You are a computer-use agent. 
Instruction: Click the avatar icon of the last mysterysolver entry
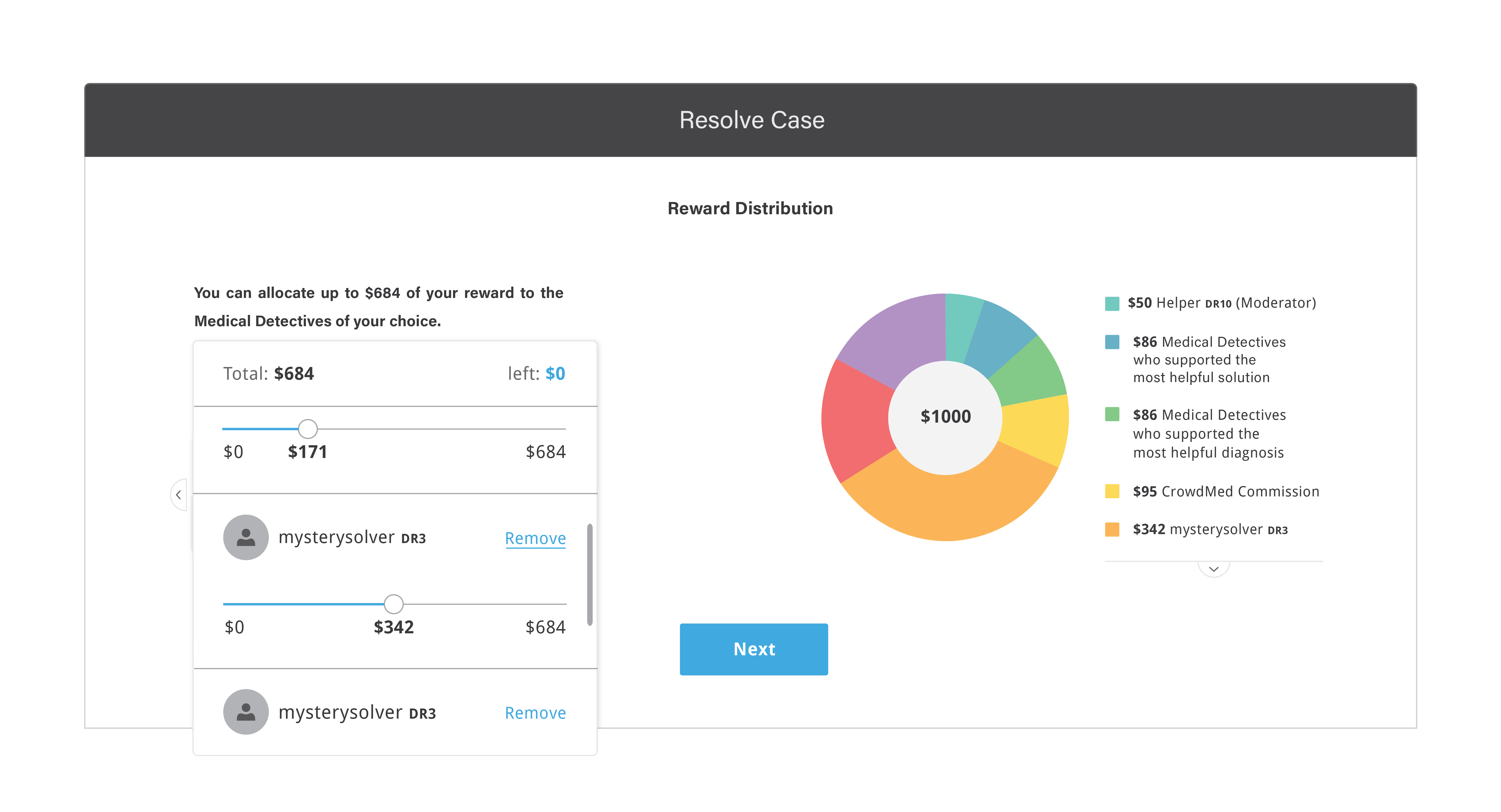(x=246, y=712)
